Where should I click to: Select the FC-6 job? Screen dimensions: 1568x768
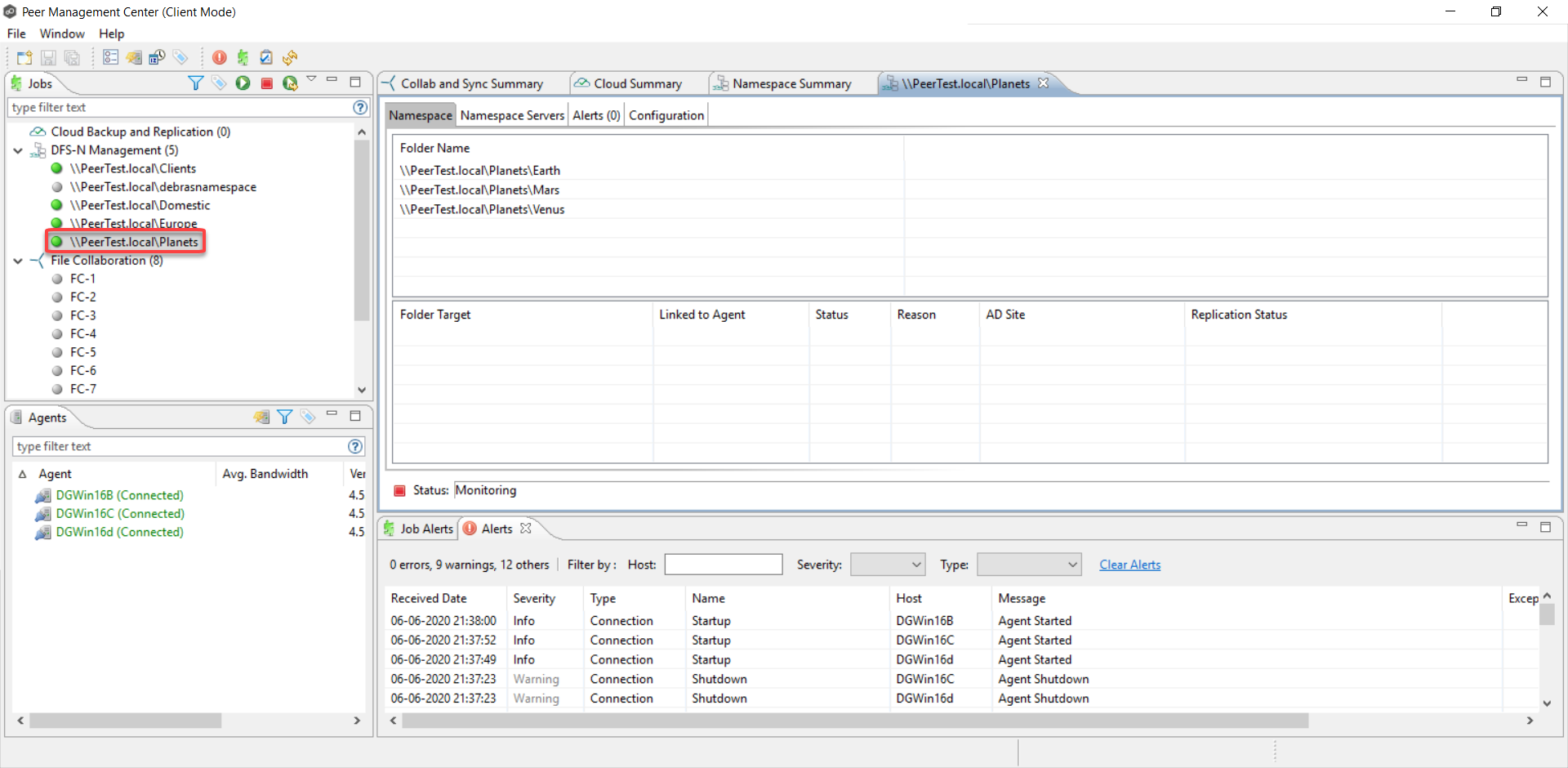82,370
